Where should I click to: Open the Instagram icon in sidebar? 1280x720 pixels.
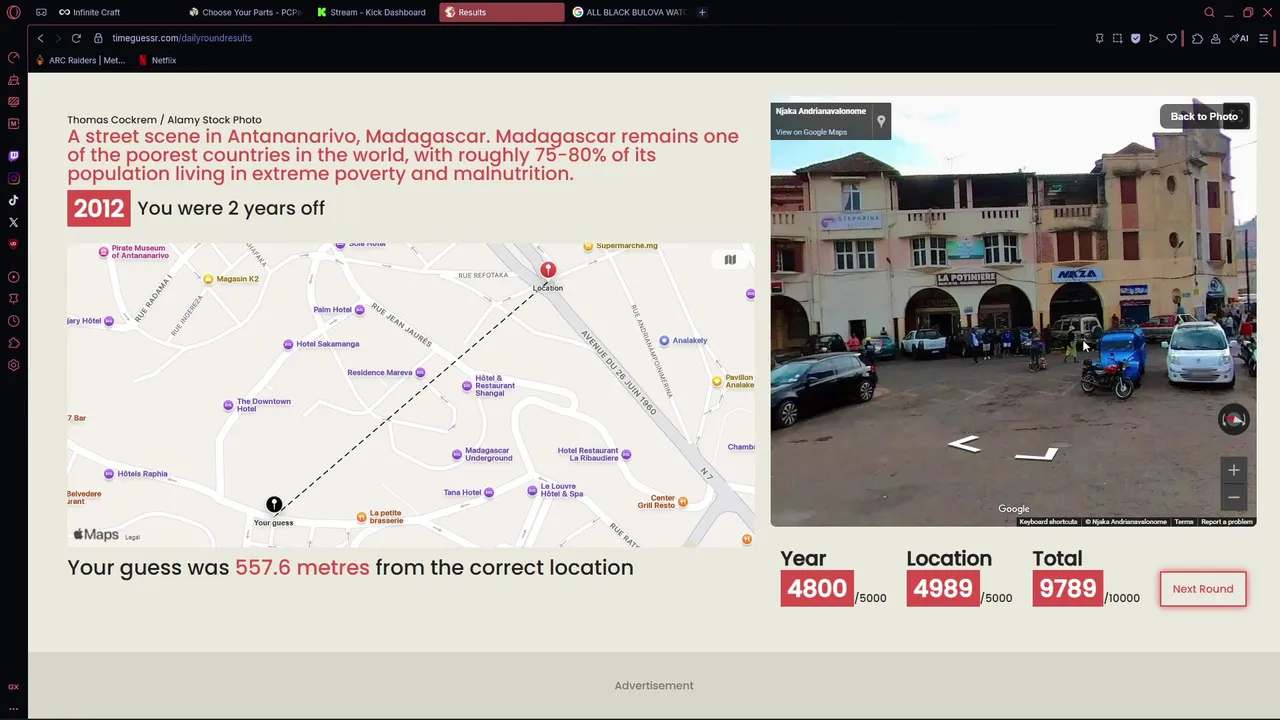pos(13,178)
